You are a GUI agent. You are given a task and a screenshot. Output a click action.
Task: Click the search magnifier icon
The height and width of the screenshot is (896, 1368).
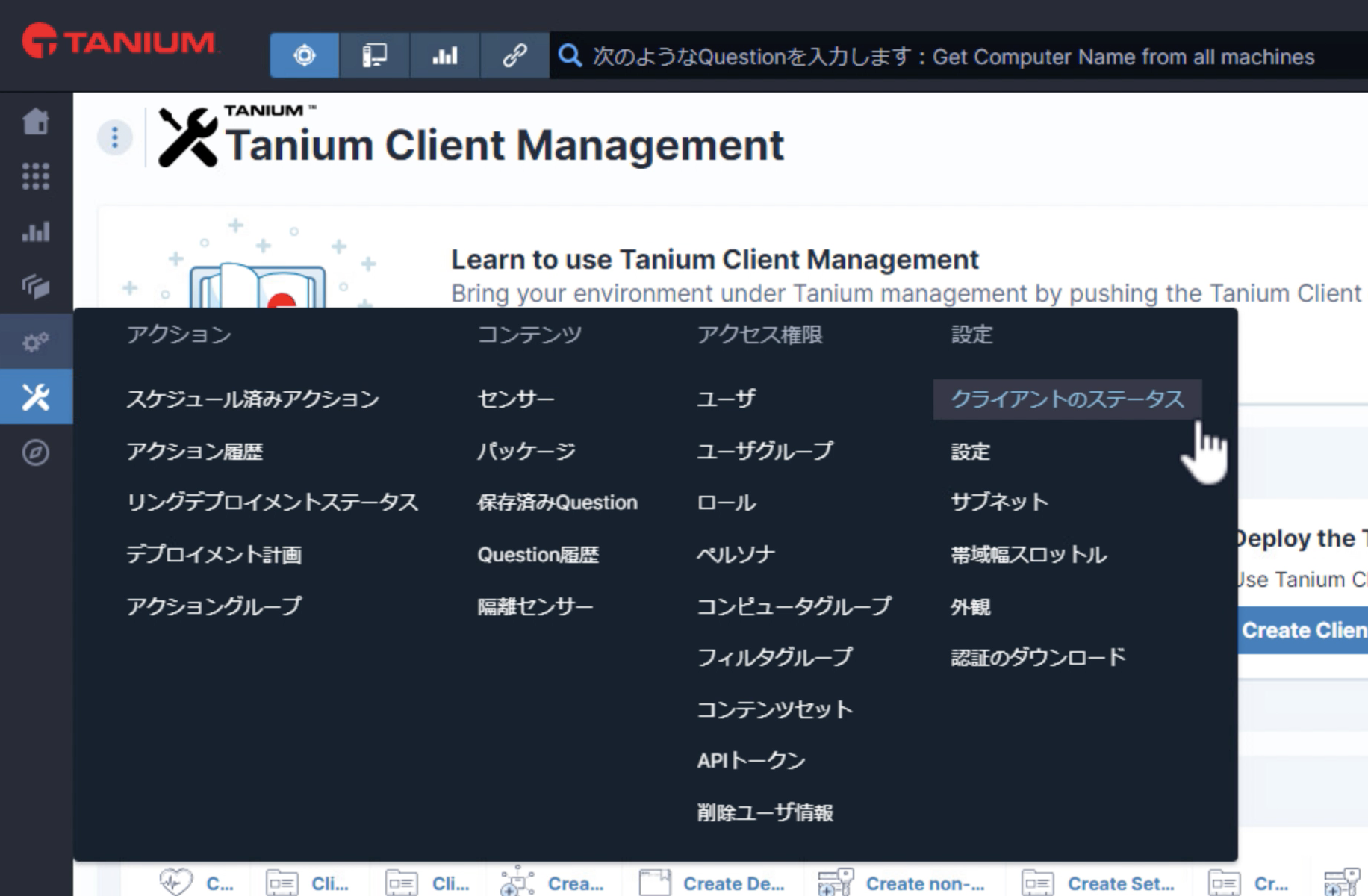pyautogui.click(x=570, y=55)
